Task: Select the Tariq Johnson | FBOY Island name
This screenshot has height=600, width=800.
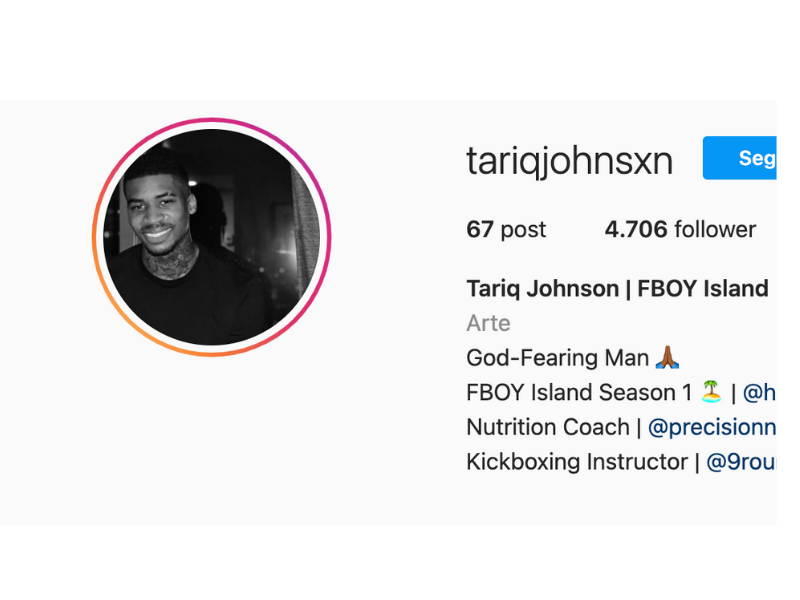Action: 617,289
